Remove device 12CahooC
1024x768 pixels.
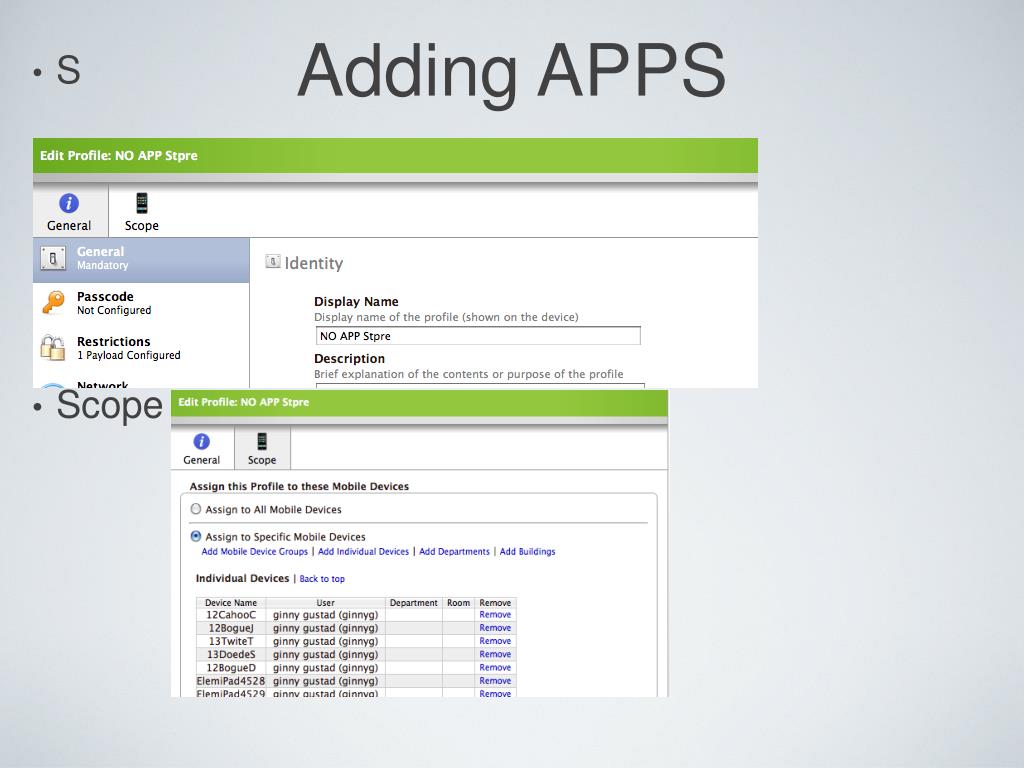tap(495, 615)
